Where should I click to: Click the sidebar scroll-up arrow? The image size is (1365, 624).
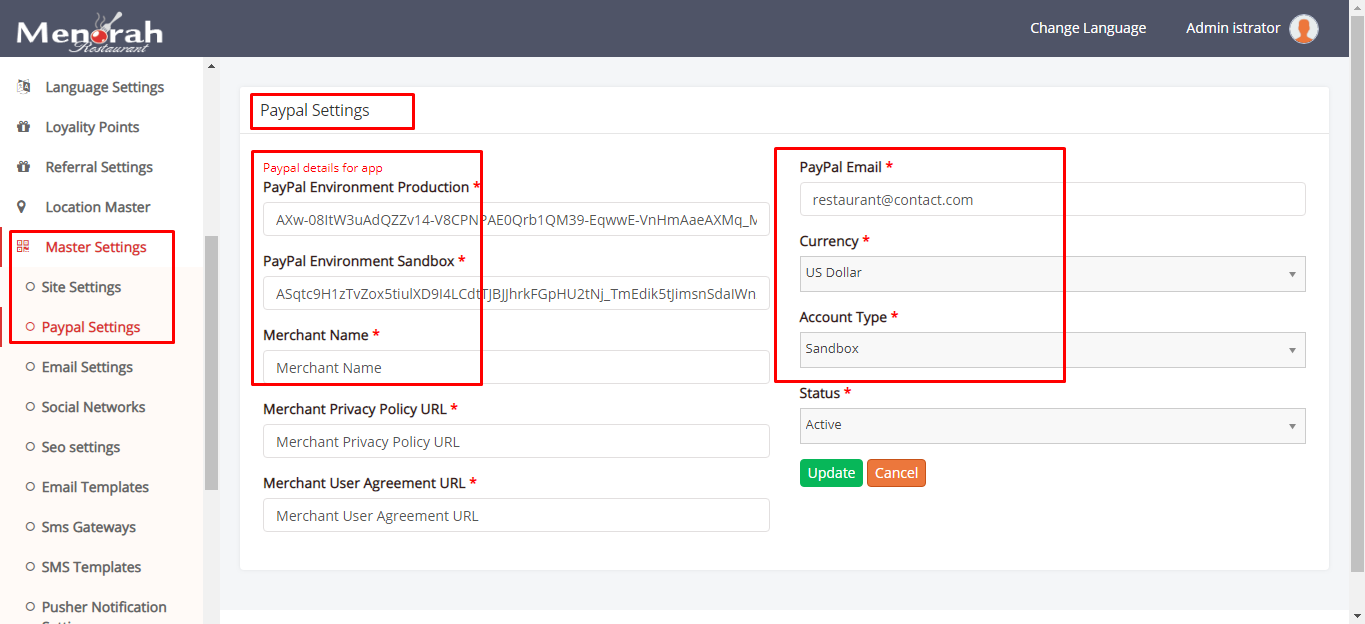tap(211, 67)
